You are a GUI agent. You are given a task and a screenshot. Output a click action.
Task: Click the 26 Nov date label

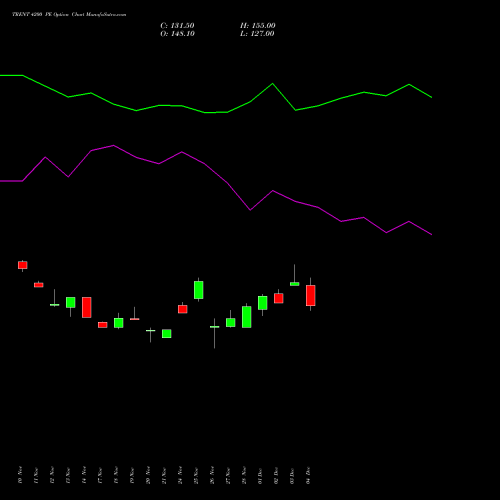point(212,475)
